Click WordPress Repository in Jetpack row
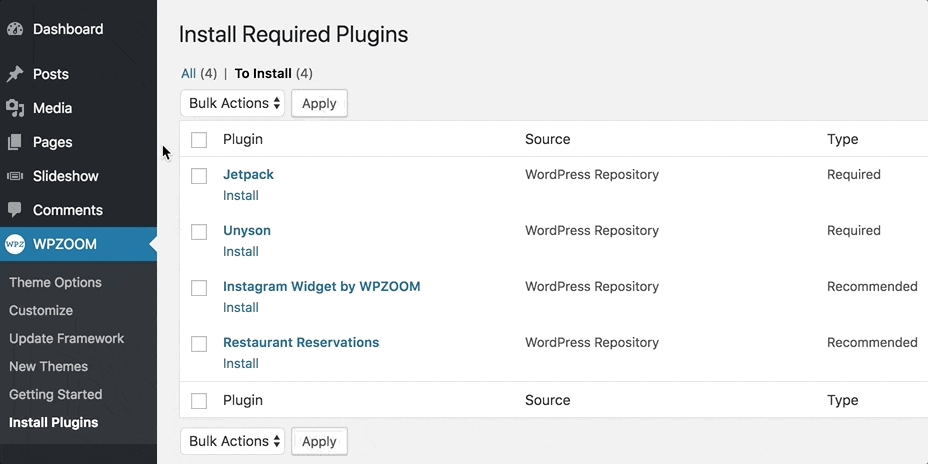The image size is (928, 464). click(x=592, y=175)
